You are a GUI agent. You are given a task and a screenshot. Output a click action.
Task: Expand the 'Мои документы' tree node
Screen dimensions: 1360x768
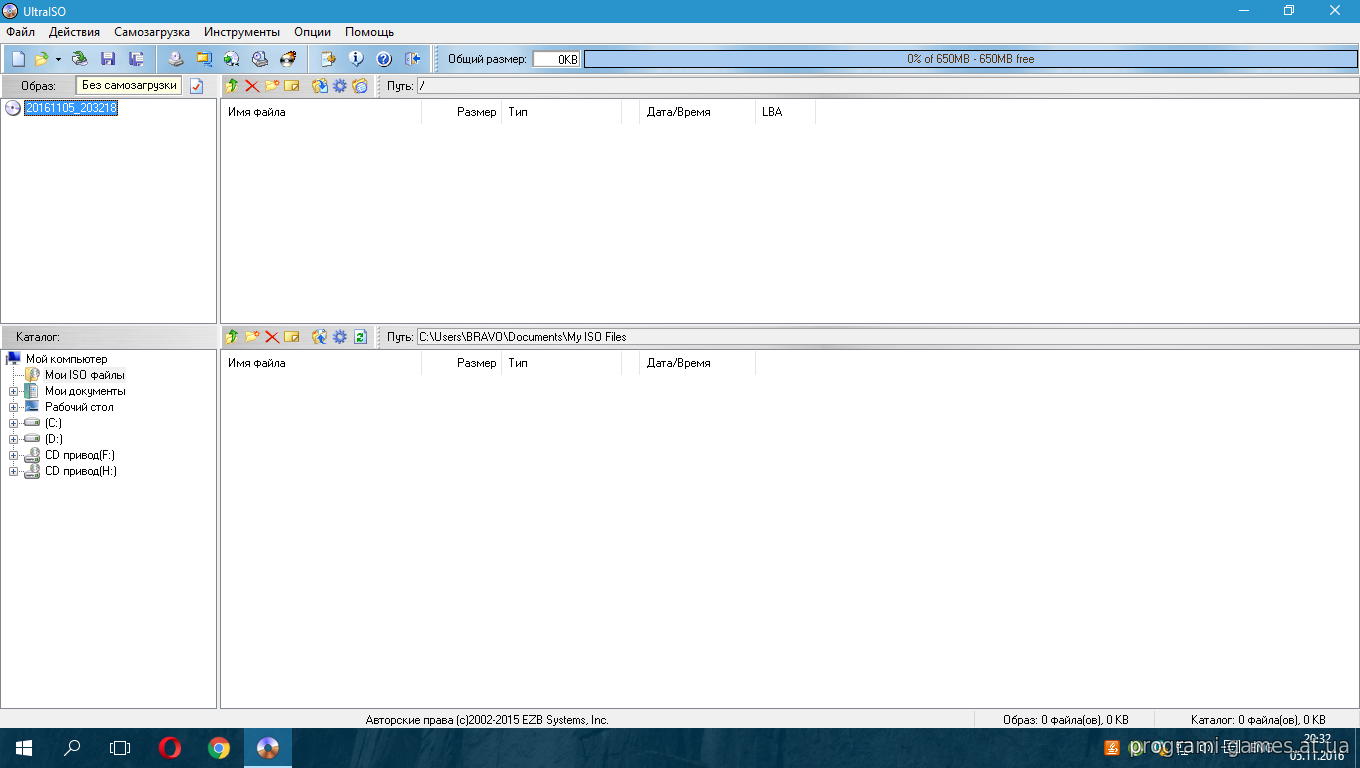tap(14, 391)
